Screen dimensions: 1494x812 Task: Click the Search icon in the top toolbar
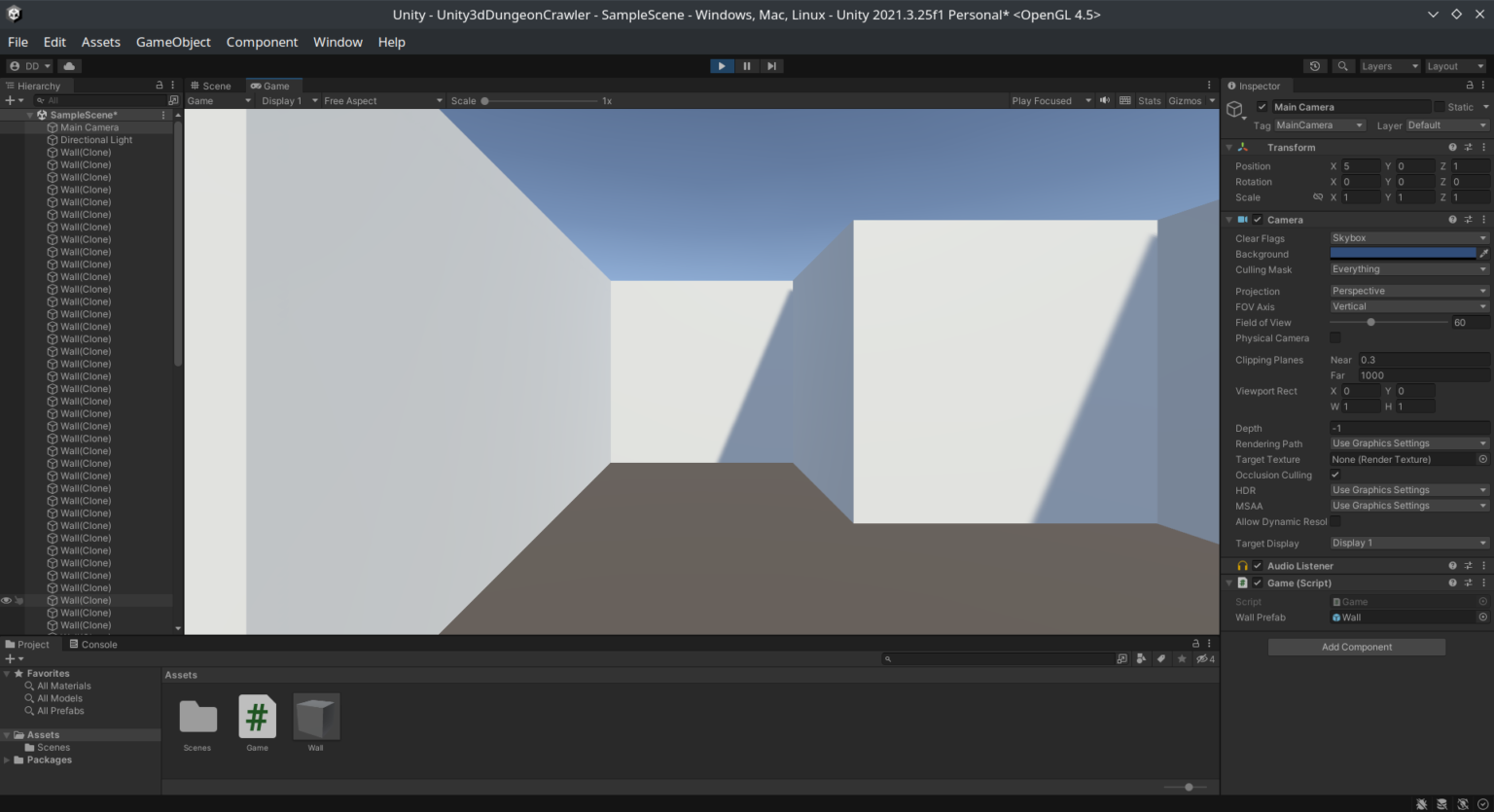[x=1342, y=65]
